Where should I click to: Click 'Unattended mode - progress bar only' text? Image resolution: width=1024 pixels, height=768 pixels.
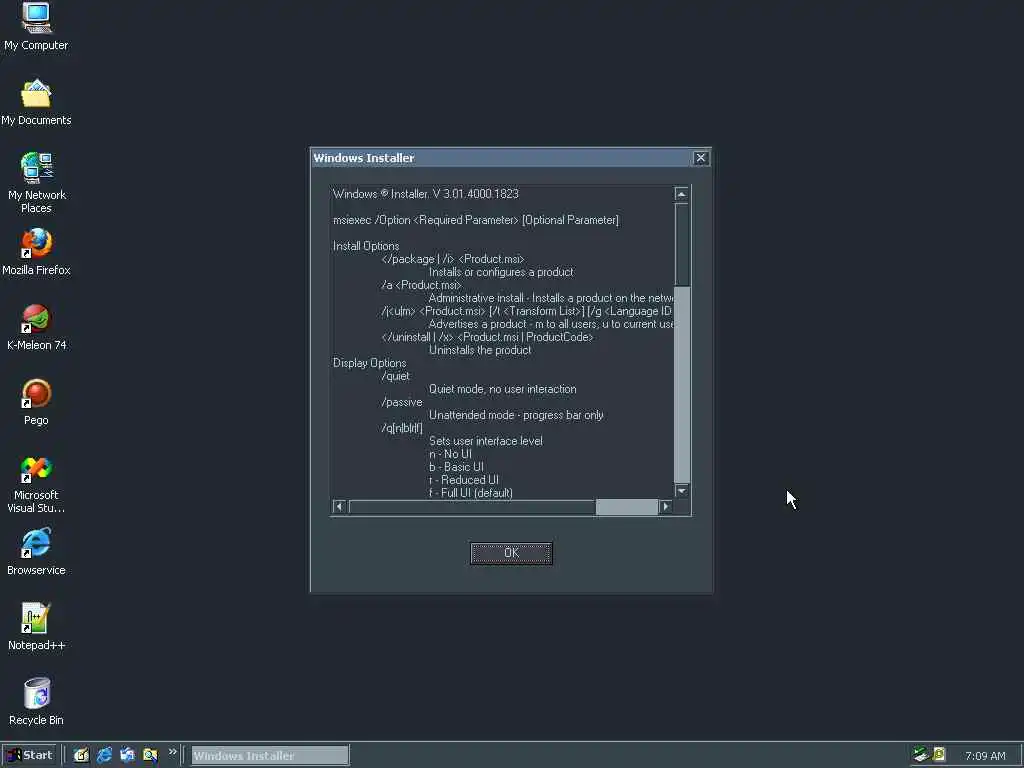[516, 415]
